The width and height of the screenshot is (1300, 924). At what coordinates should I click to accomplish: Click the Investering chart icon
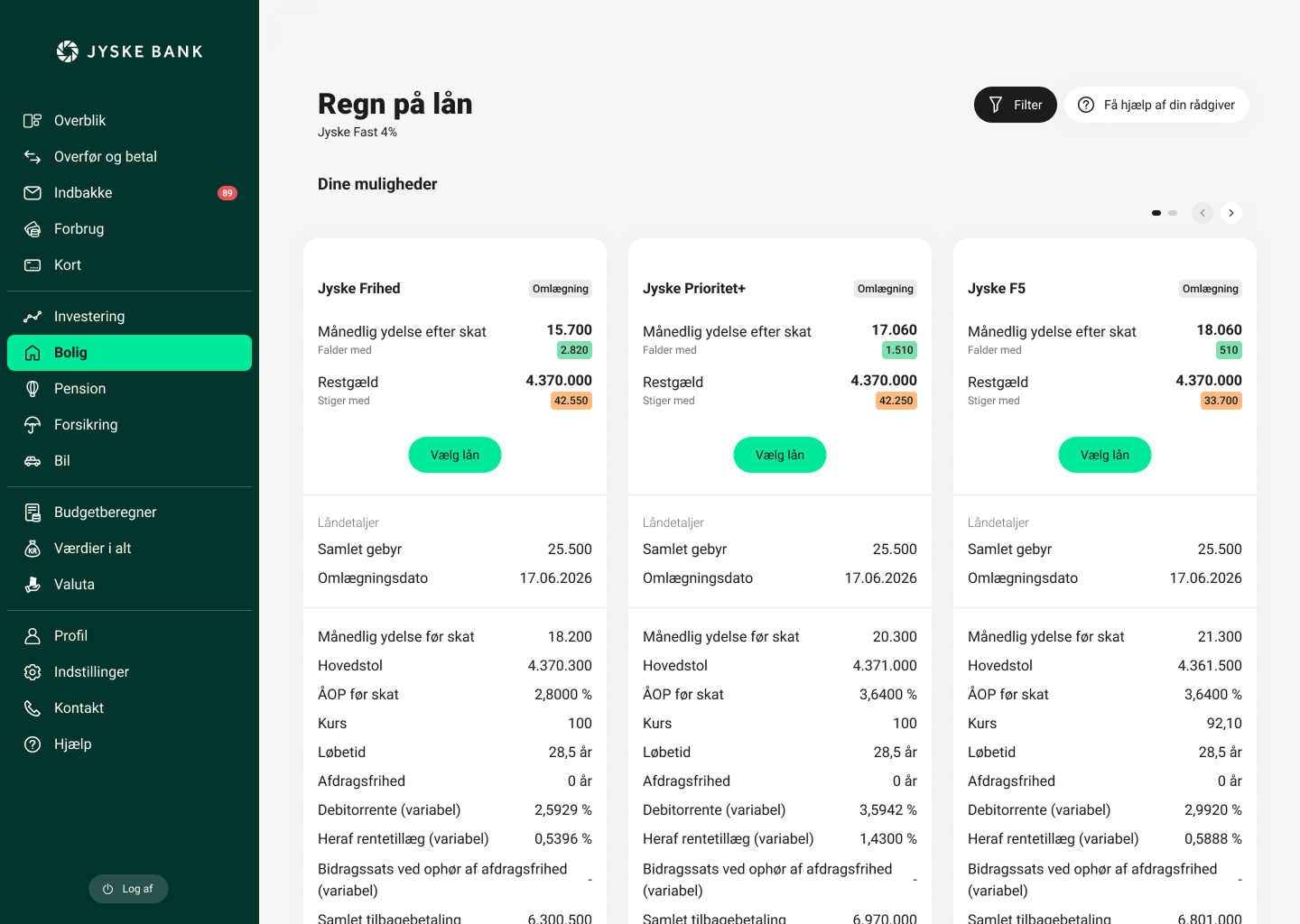(x=32, y=317)
